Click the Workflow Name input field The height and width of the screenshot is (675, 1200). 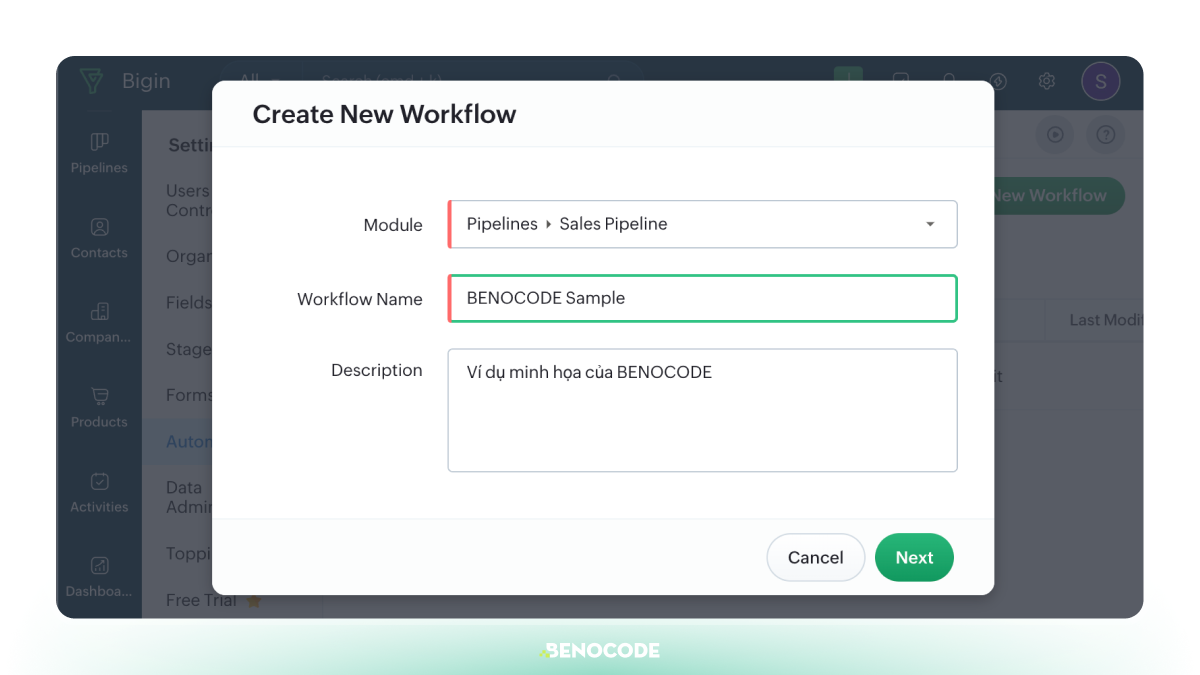click(702, 298)
